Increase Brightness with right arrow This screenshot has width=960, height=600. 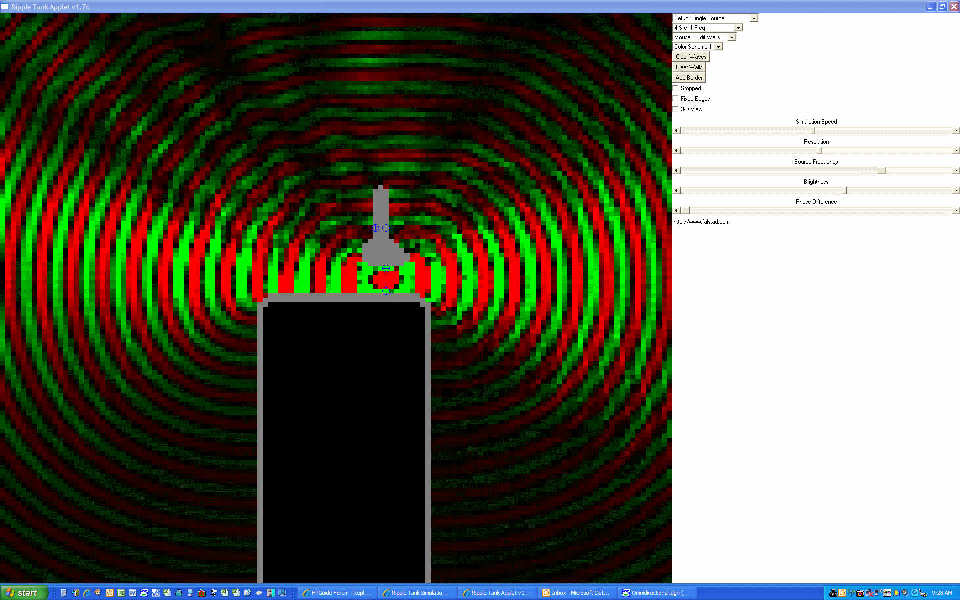pyautogui.click(x=956, y=190)
